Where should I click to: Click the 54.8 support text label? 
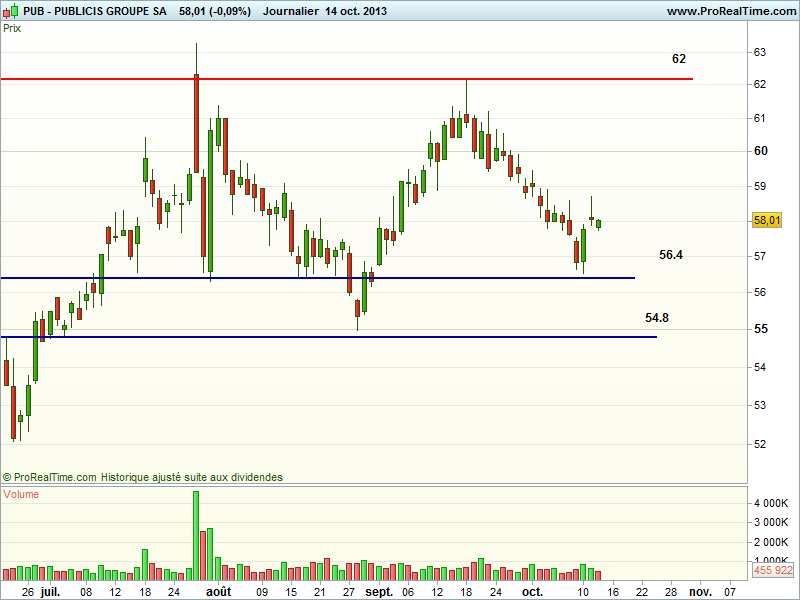657,317
